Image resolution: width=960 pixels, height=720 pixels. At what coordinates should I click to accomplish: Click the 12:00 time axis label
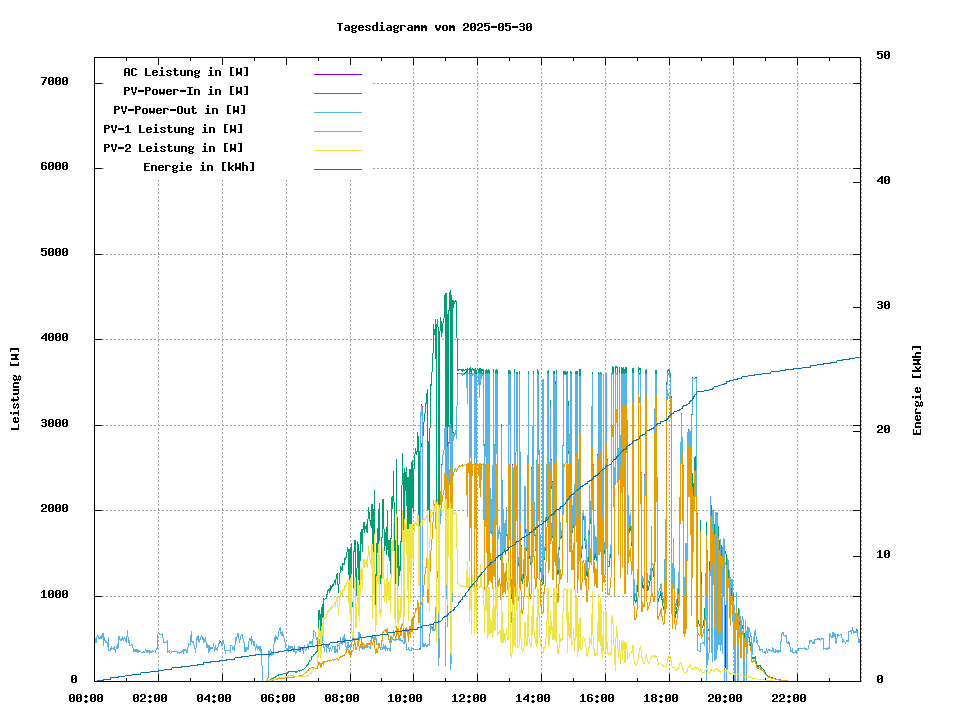pos(469,698)
